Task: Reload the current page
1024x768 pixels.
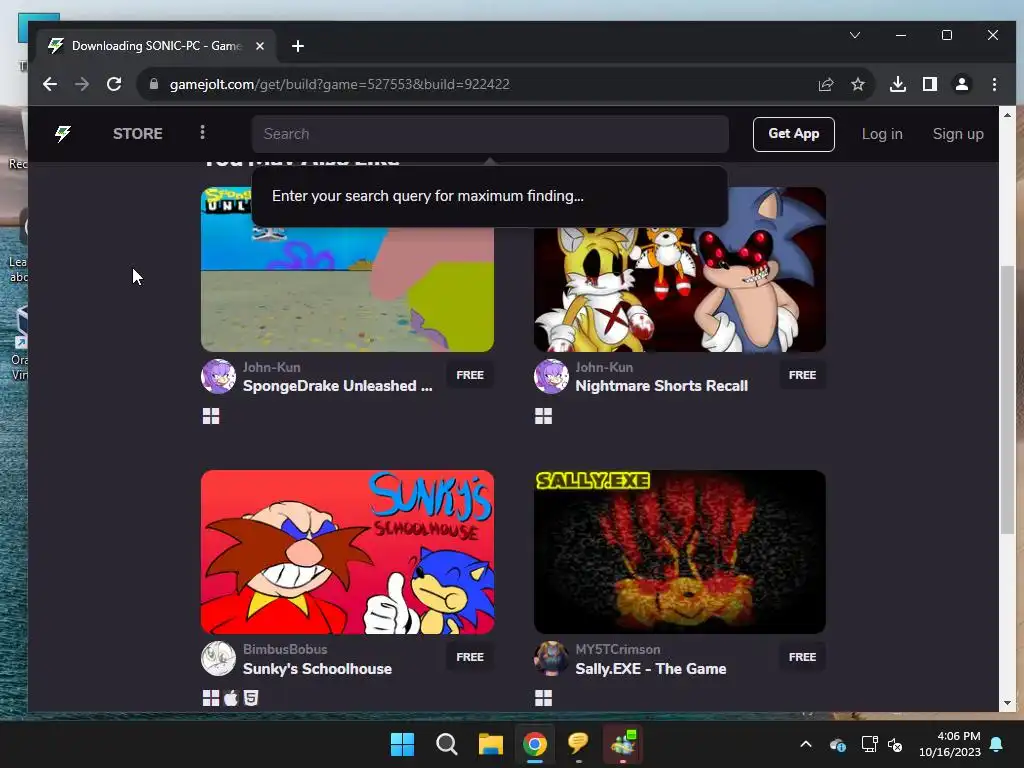Action: [x=114, y=84]
